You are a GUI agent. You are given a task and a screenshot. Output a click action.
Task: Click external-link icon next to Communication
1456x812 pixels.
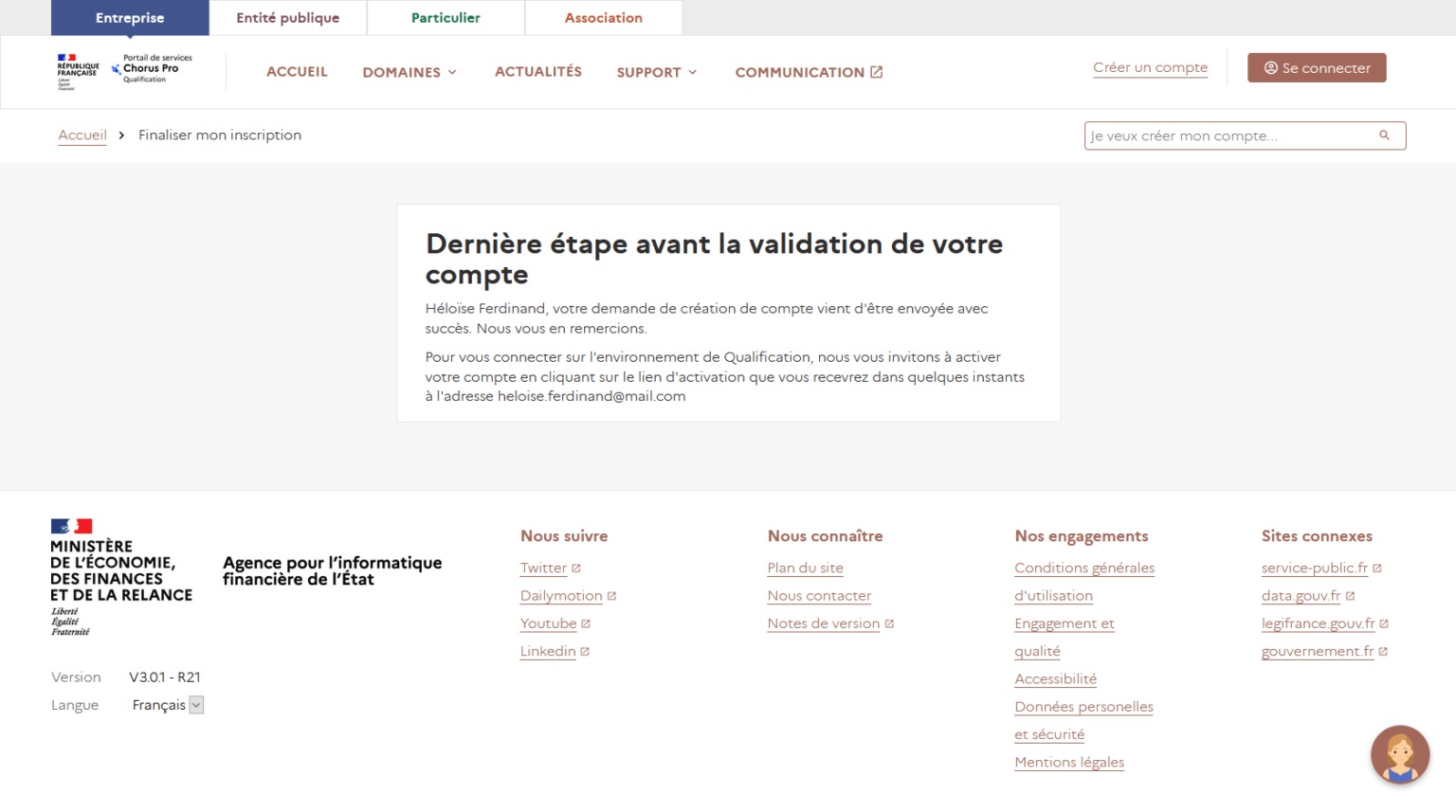[x=877, y=72]
